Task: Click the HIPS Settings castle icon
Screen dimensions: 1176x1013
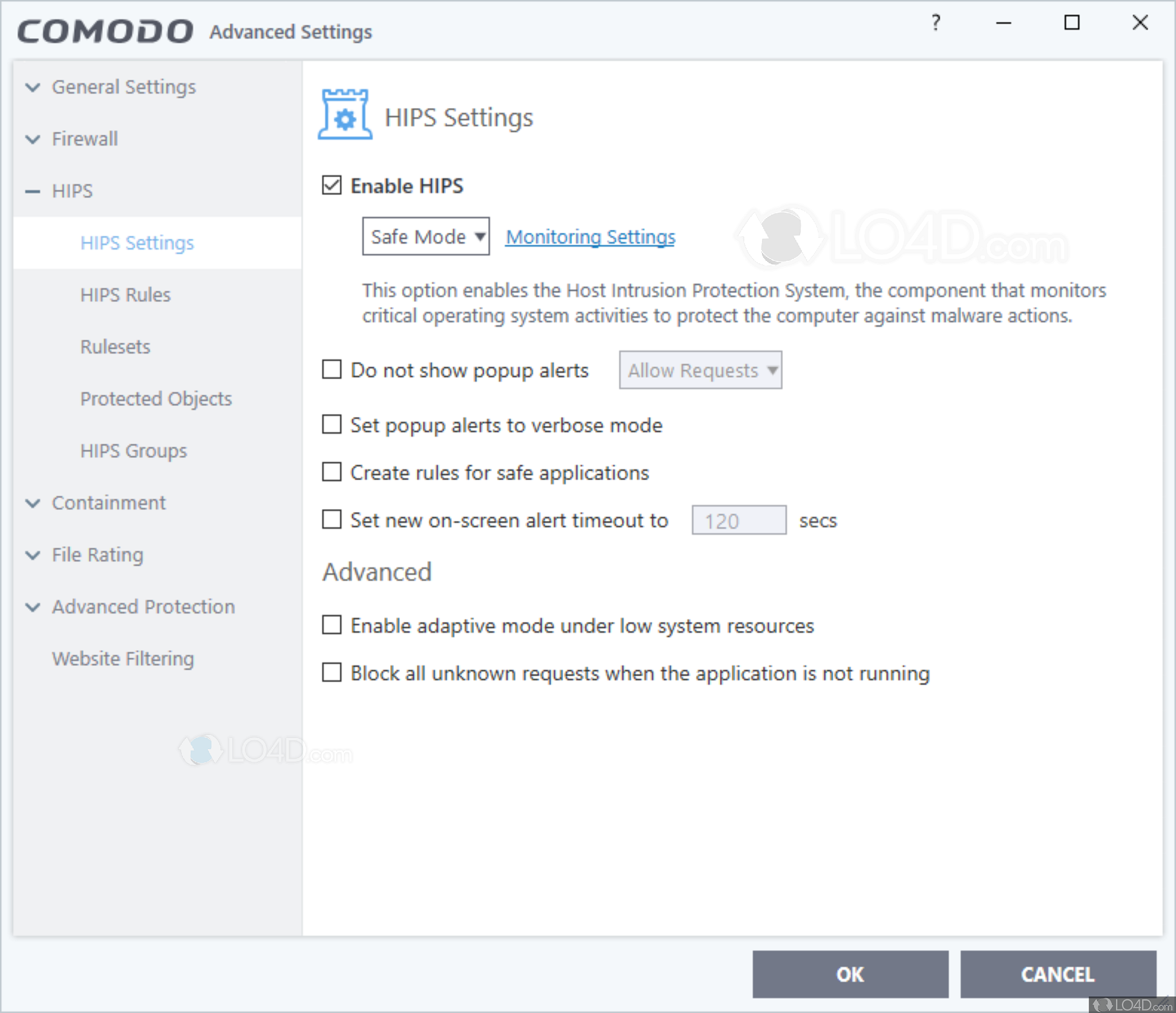Action: (x=344, y=115)
